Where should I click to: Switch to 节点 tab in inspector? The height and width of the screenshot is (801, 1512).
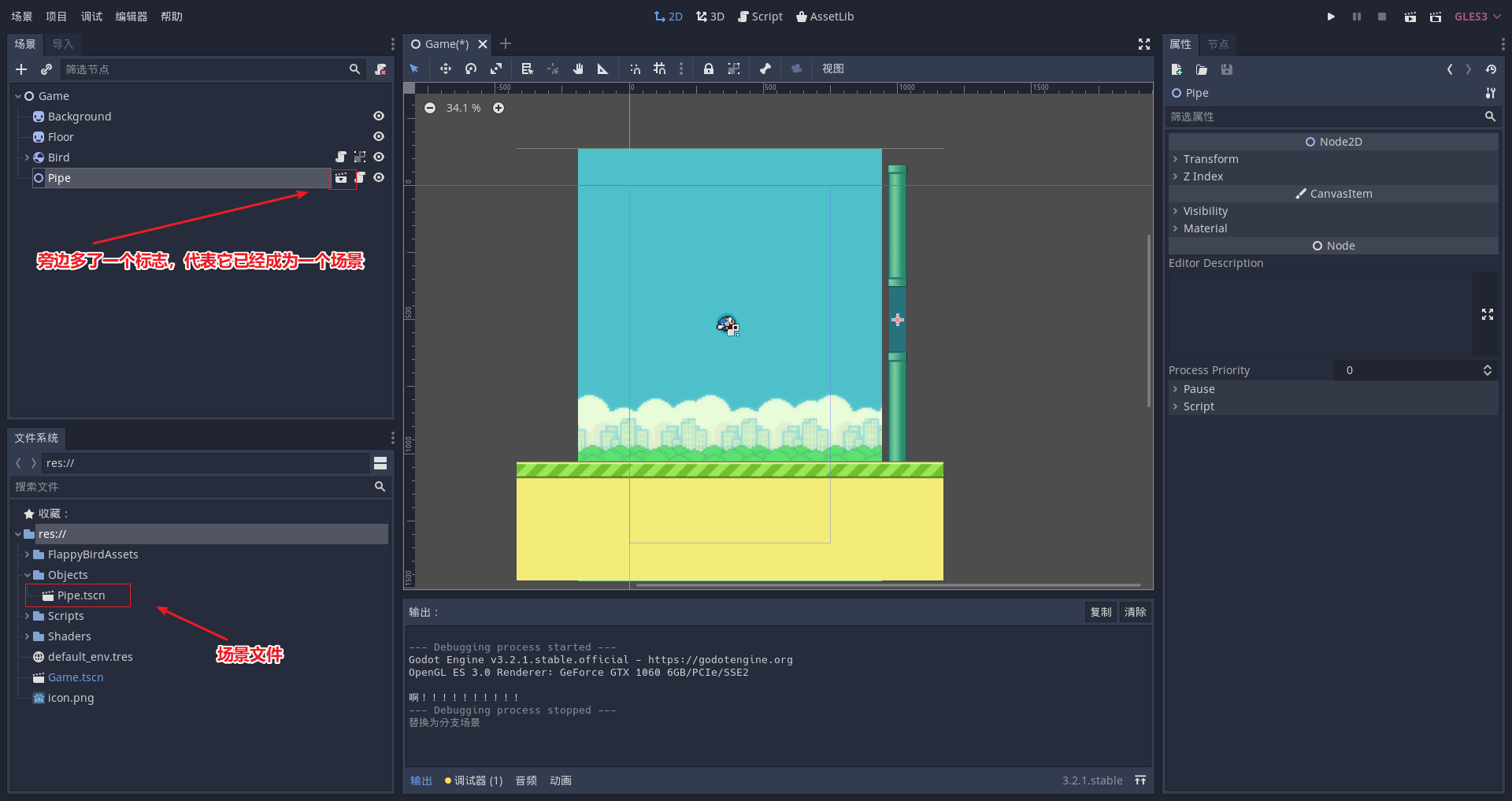click(x=1218, y=44)
